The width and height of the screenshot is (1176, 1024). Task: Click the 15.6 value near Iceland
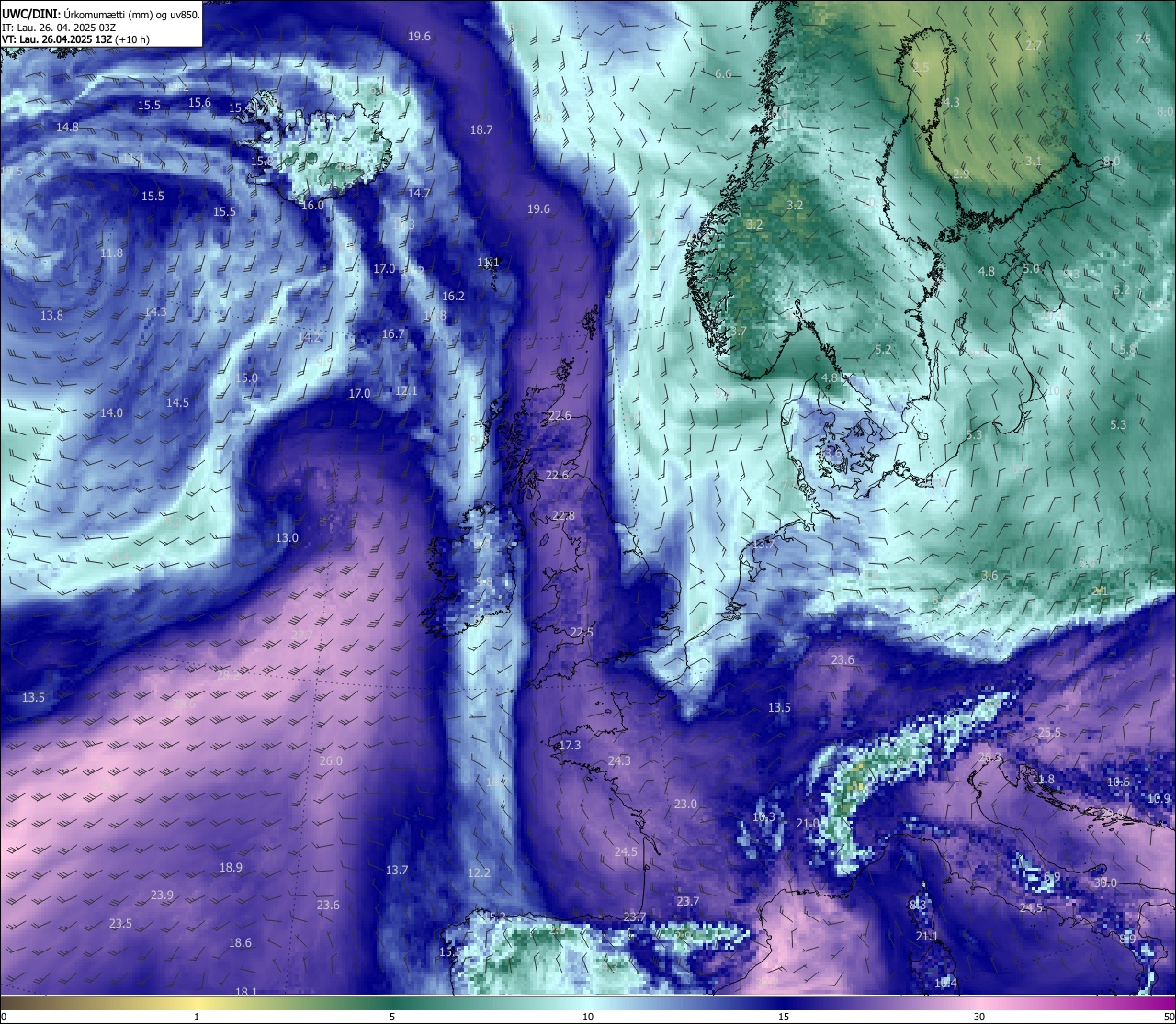point(199,103)
